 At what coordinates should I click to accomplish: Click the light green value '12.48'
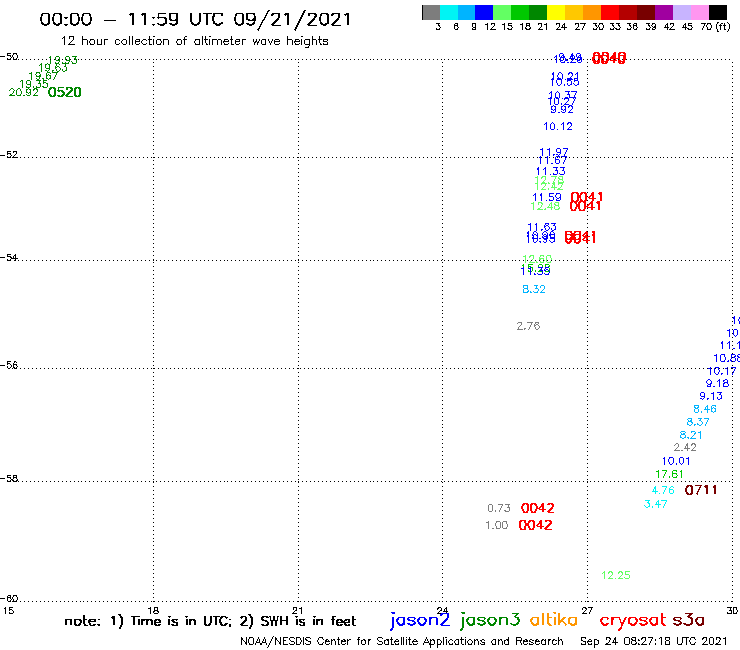point(545,206)
